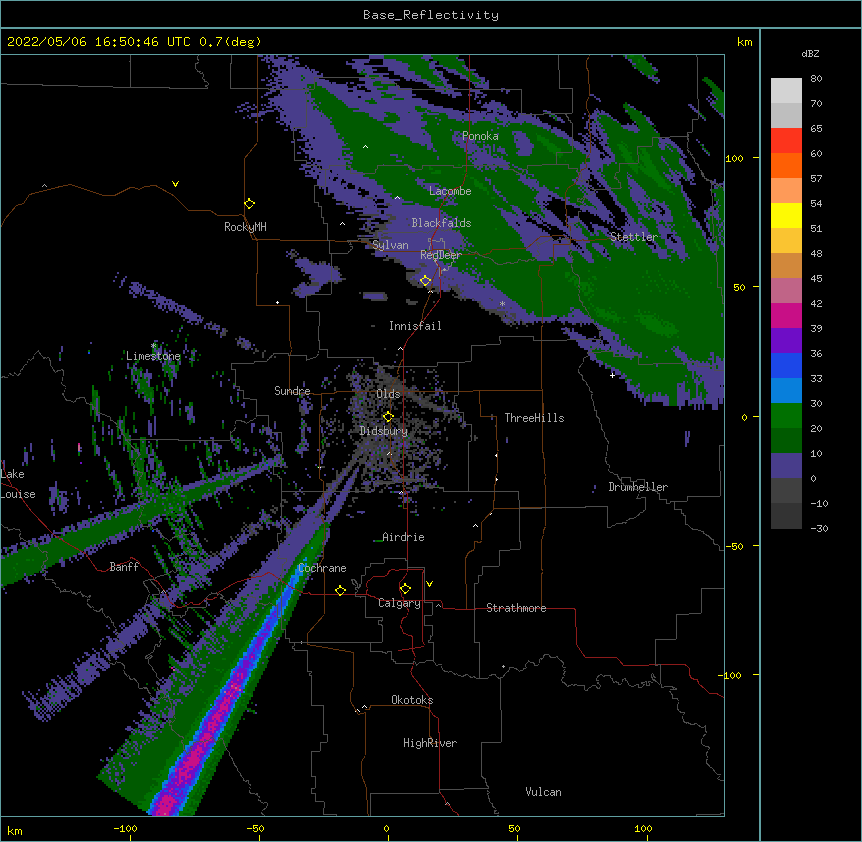Pick the light grey 70-80 dBZ swatch
The image size is (862, 842).
786,91
